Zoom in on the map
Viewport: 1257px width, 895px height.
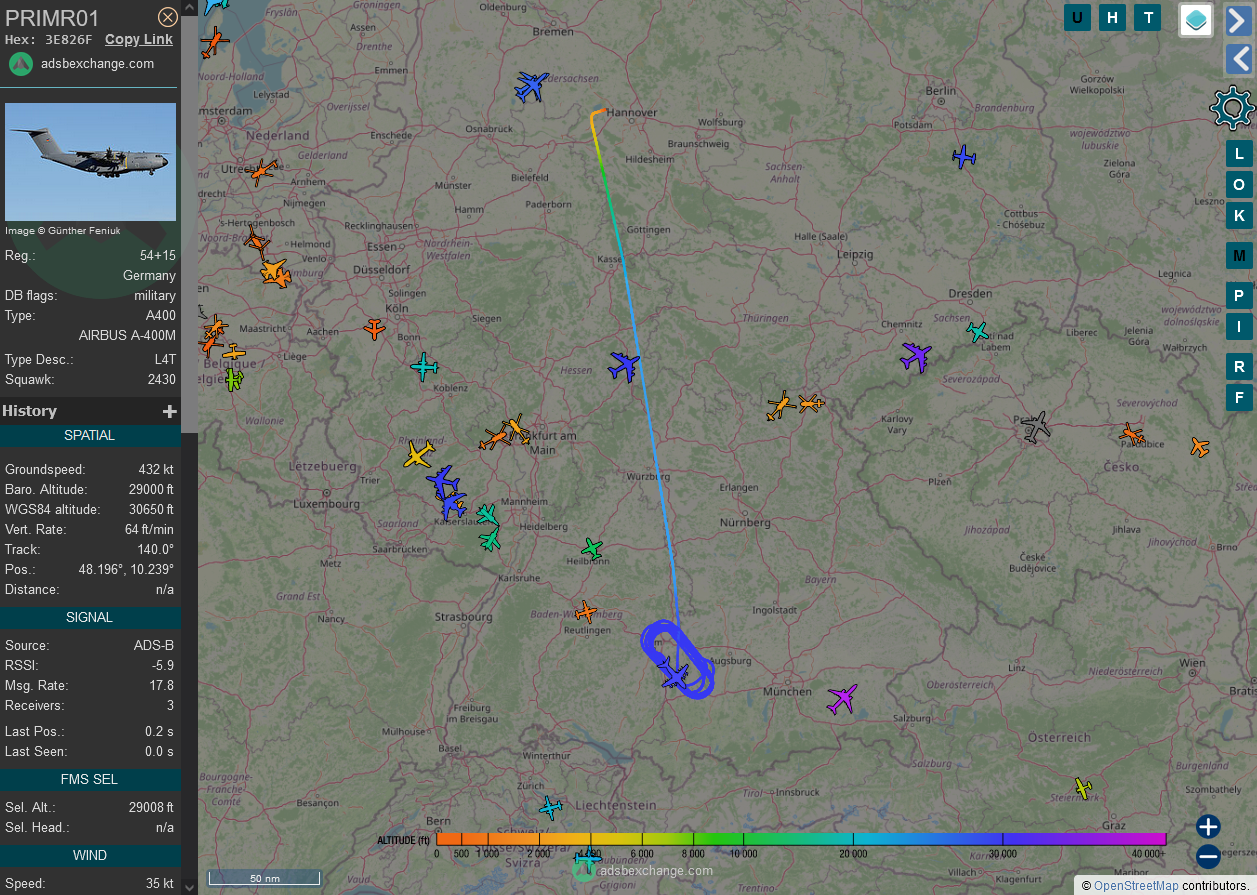pos(1208,826)
